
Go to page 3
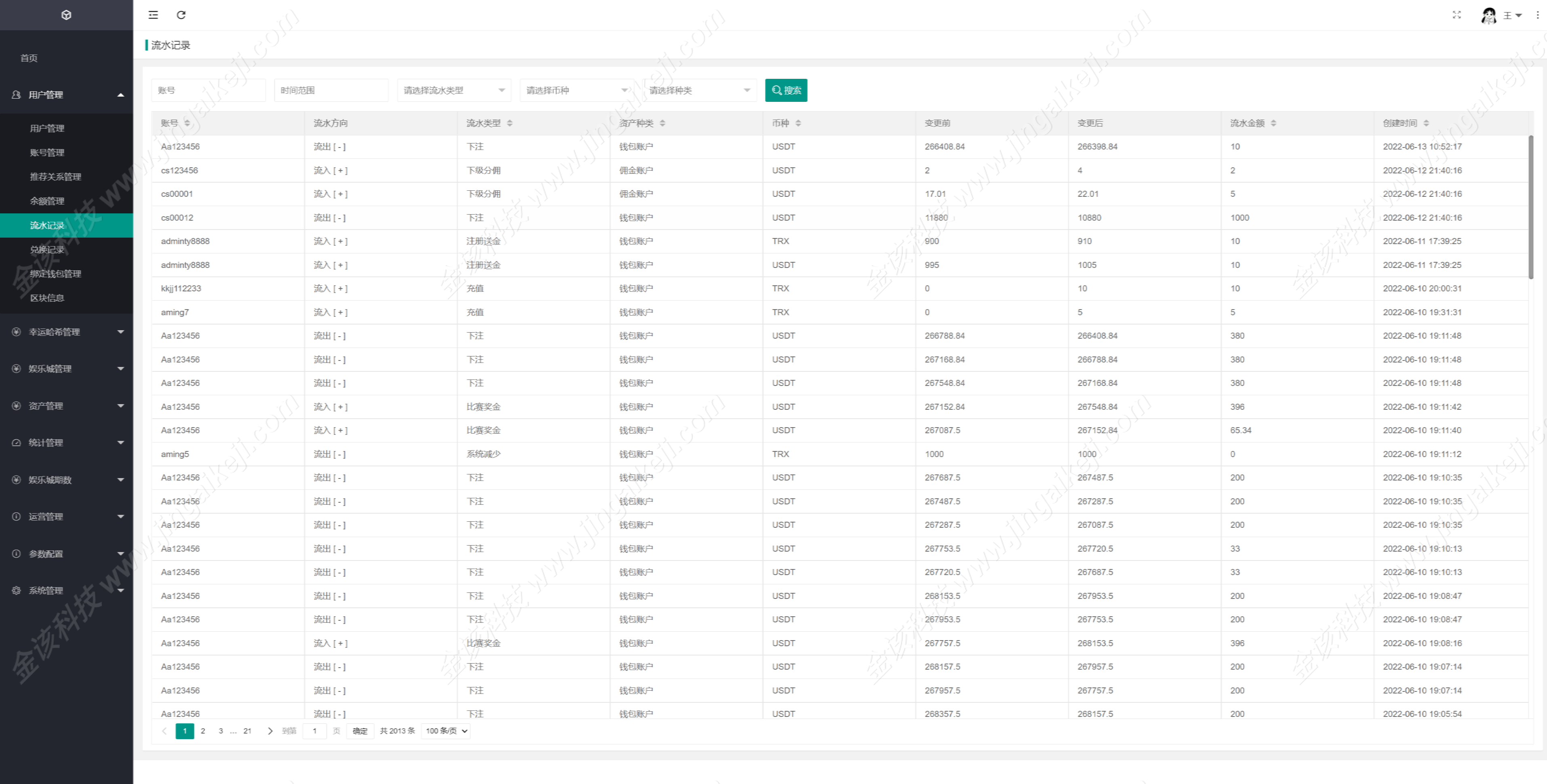point(221,731)
